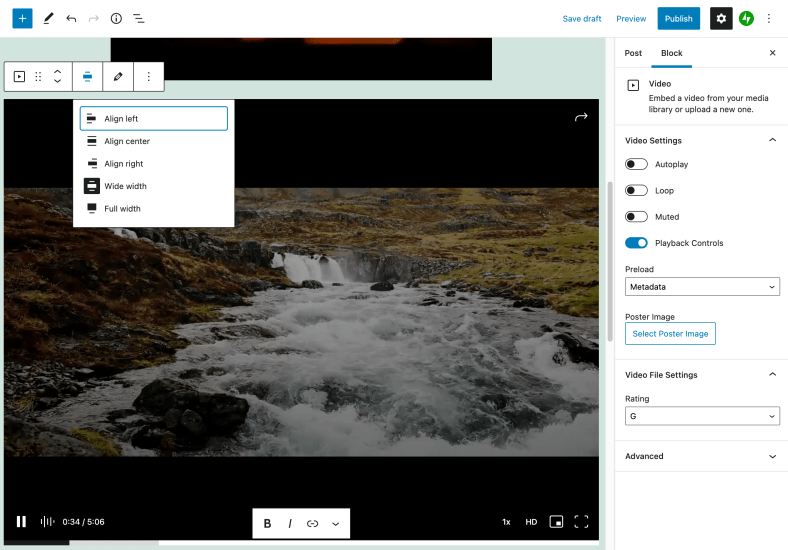Disable the Playback Controls toggle
The height and width of the screenshot is (550, 788).
[x=636, y=243]
